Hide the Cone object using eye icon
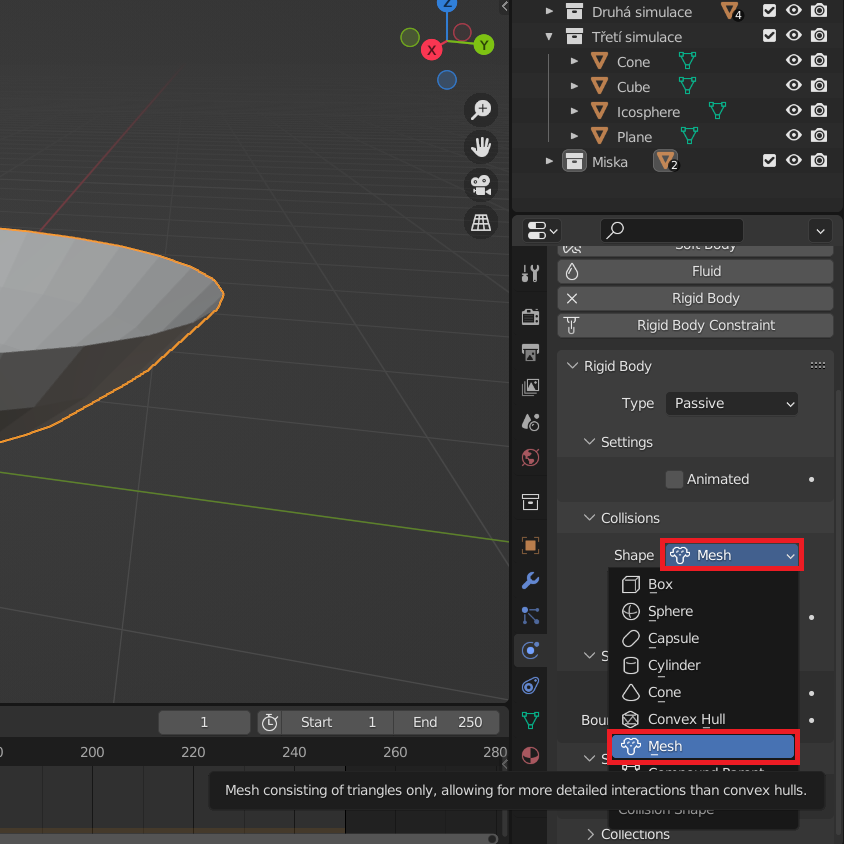844x844 pixels. point(794,61)
